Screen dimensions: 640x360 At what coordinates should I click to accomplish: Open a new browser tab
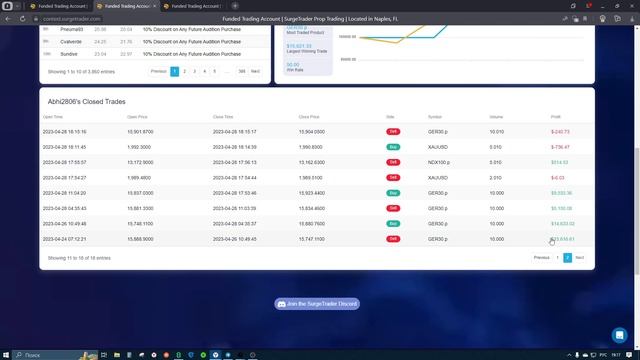coord(235,6)
